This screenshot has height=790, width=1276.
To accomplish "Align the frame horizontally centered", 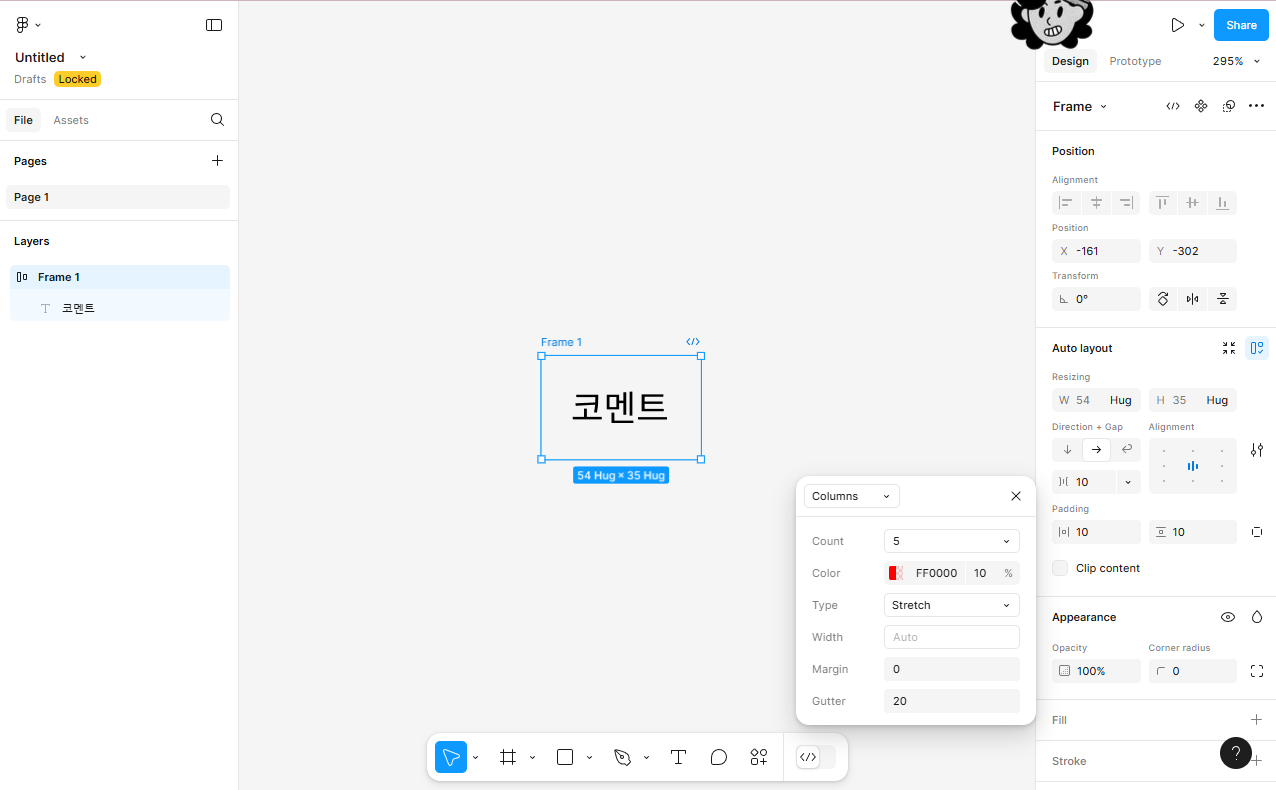I will 1096,202.
